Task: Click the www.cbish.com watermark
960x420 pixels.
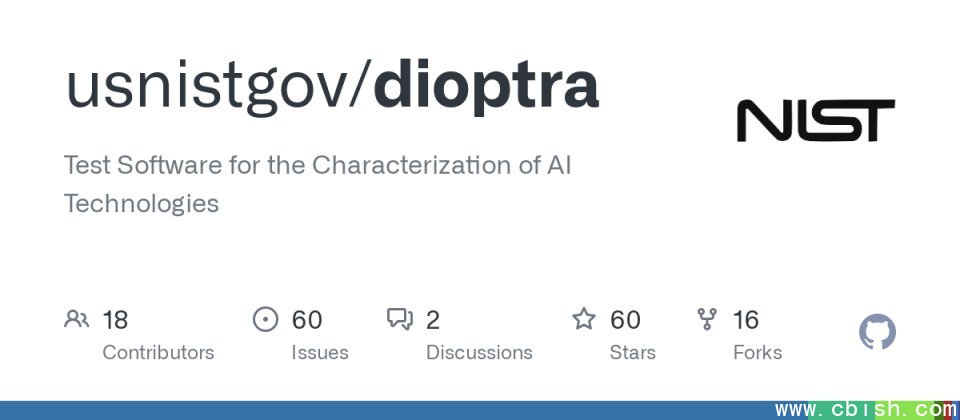Action: tap(864, 410)
